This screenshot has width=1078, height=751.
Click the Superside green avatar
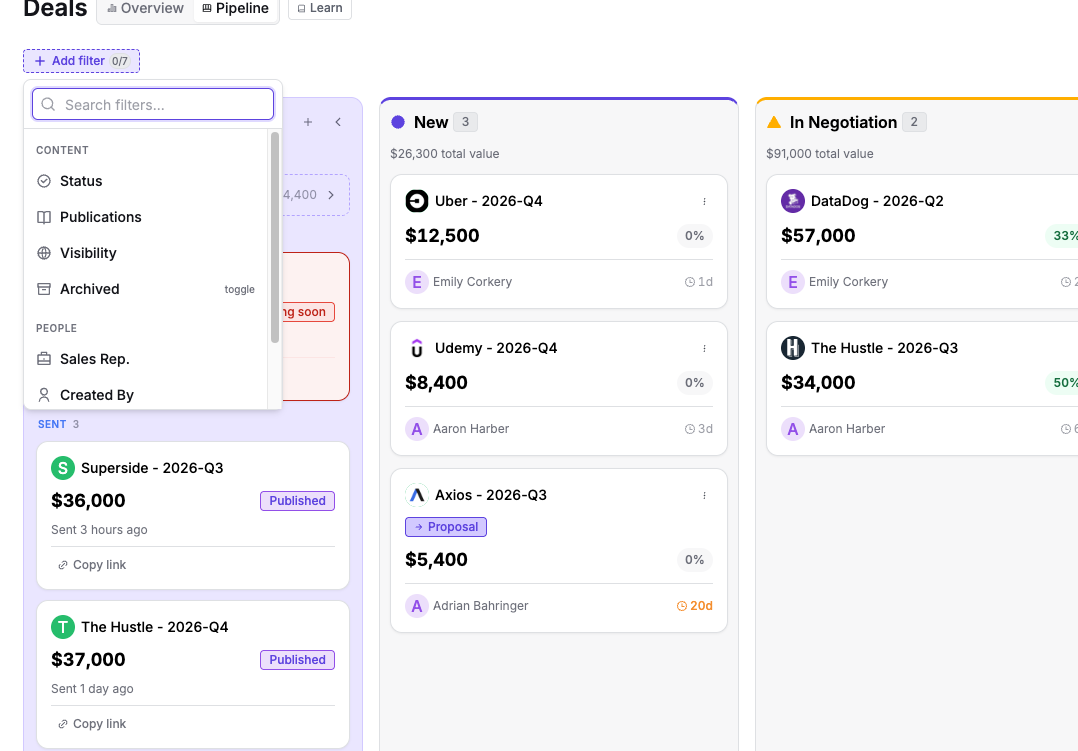63,468
